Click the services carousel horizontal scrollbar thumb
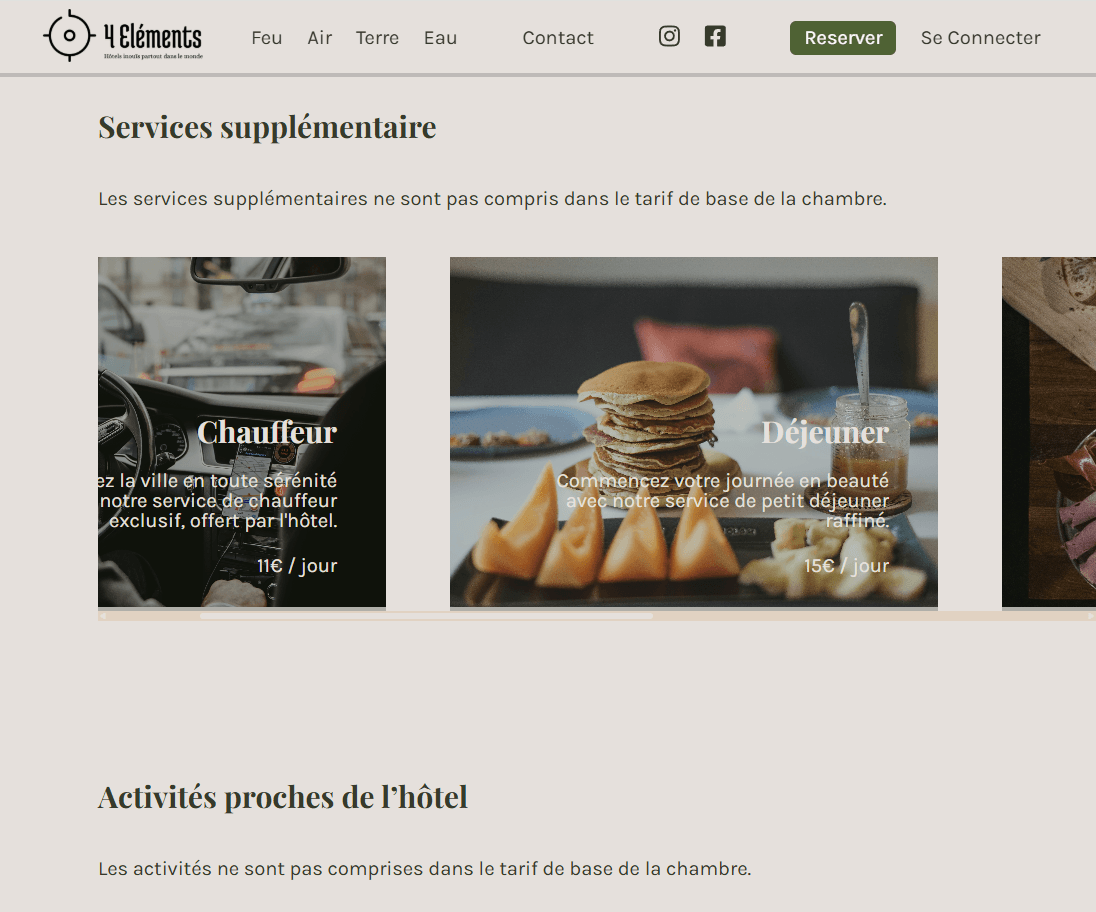 point(426,616)
